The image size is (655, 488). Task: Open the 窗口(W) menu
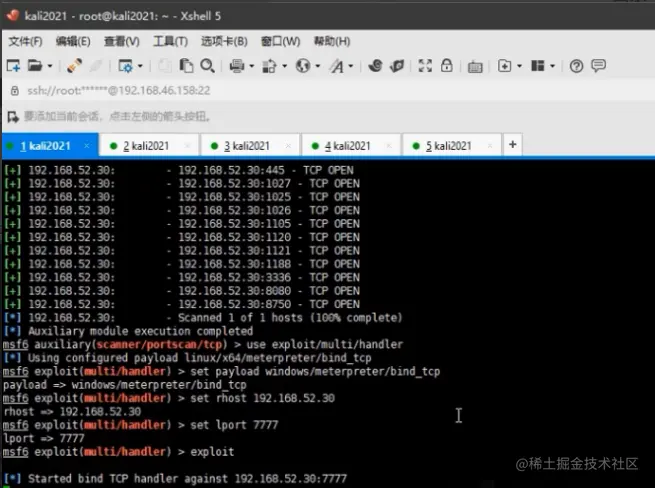pos(280,41)
